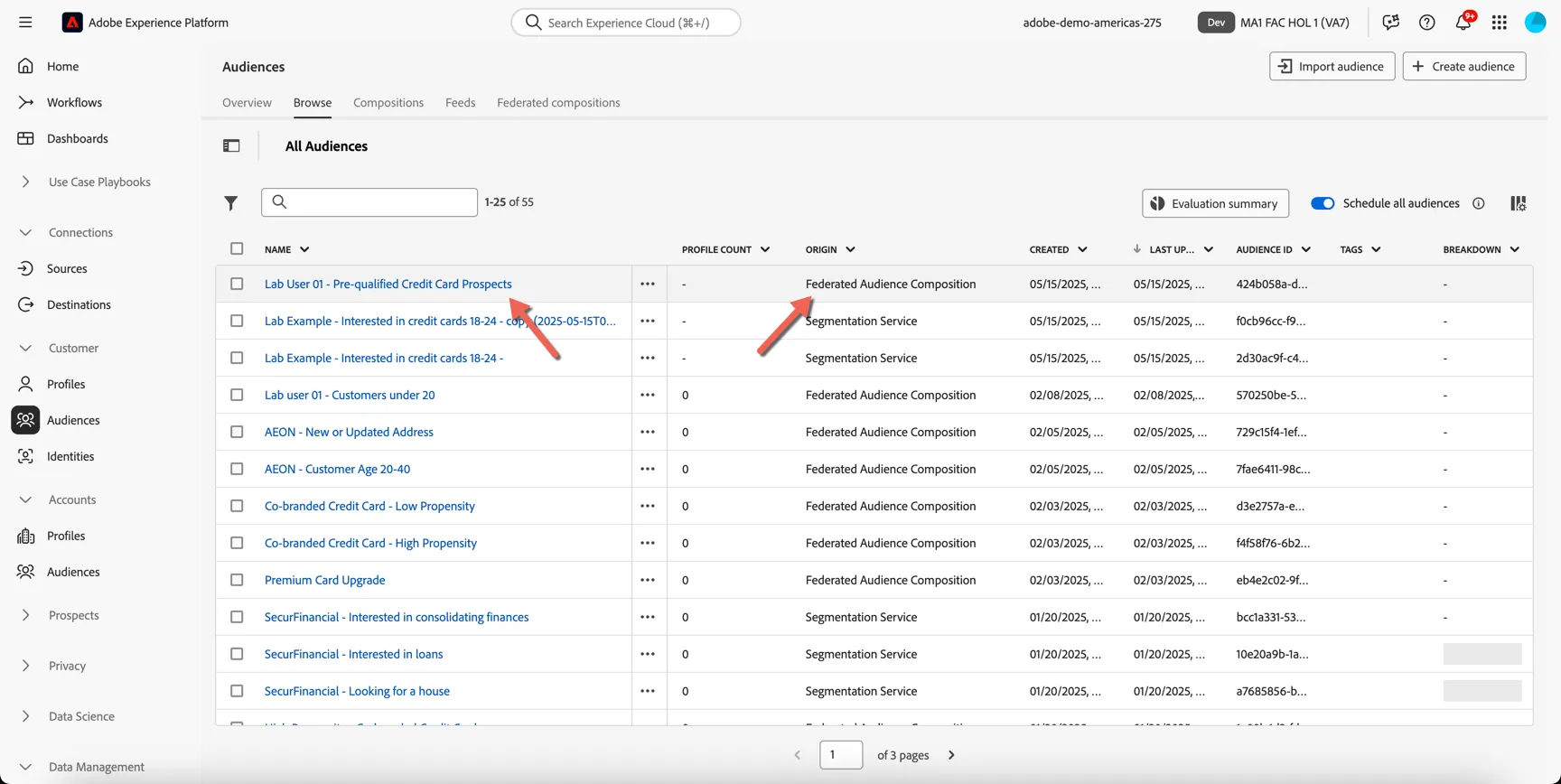Expand the Use Case Playbooks section
1561x784 pixels.
[25, 182]
